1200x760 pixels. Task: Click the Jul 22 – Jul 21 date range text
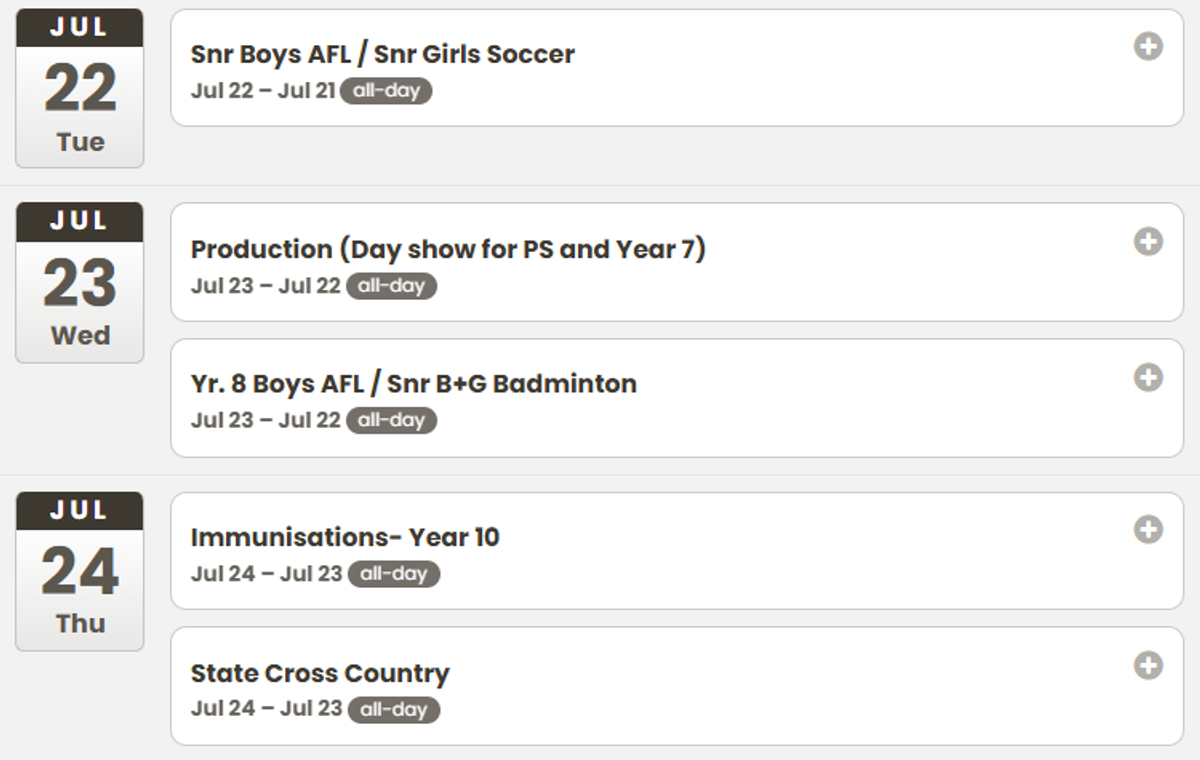pyautogui.click(x=264, y=91)
